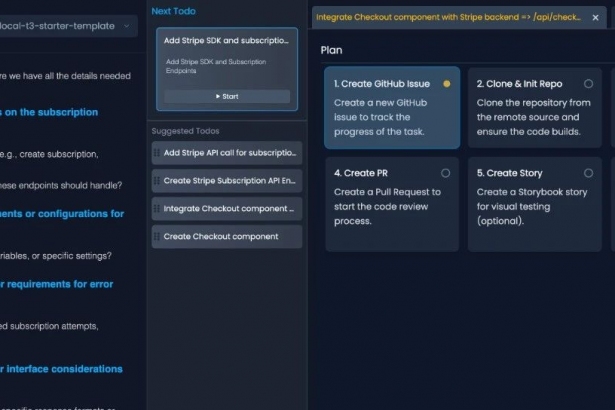
Task: Click drag handle on Integrate Checkout component todo
Action: [x=156, y=208]
